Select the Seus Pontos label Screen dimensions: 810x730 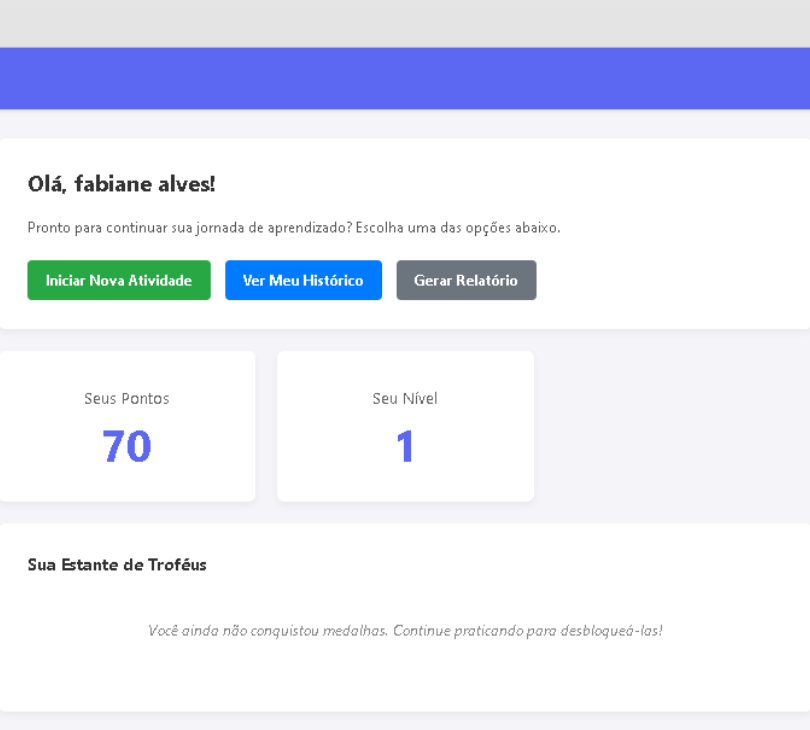click(x=127, y=399)
